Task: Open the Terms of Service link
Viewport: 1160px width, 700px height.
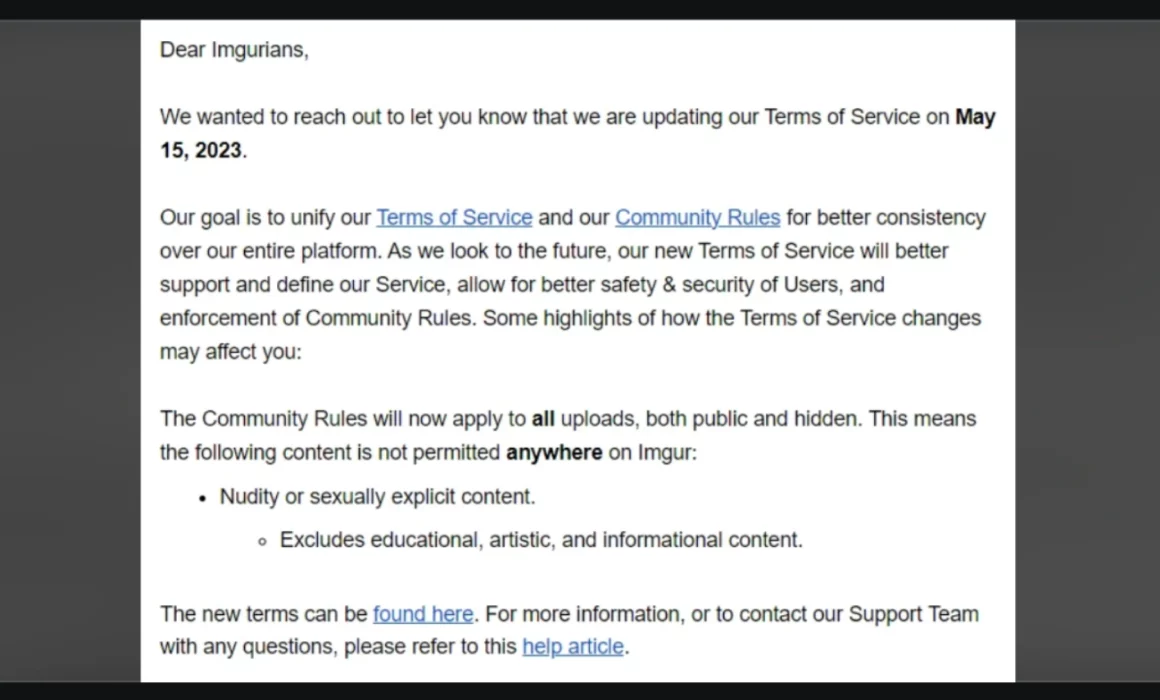Action: [x=454, y=218]
